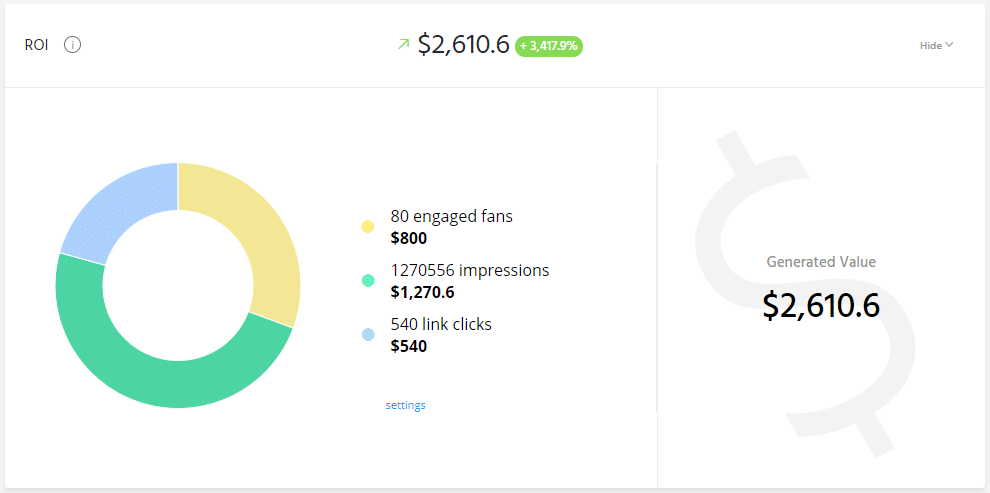990x493 pixels.
Task: Click the green upward trend arrow
Action: pyautogui.click(x=403, y=44)
